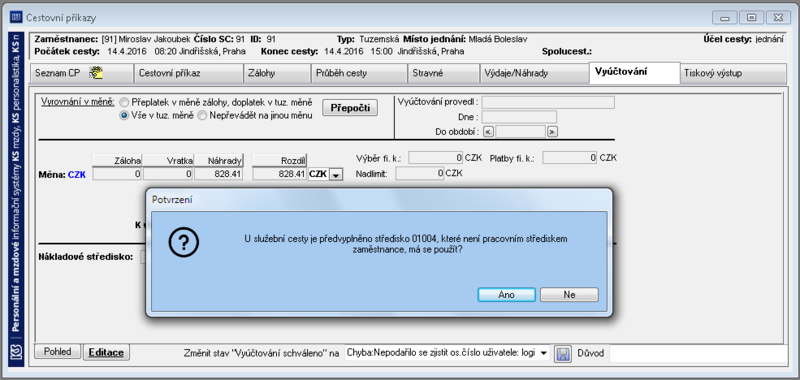The height and width of the screenshot is (380, 800).
Task: Select the Vyúčtování tab
Action: [635, 72]
